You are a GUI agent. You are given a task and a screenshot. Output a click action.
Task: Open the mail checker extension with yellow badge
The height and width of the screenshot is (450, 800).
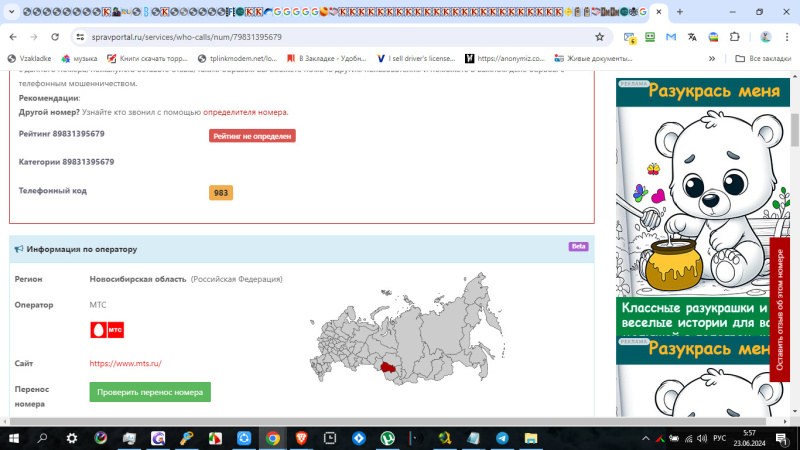tap(629, 37)
